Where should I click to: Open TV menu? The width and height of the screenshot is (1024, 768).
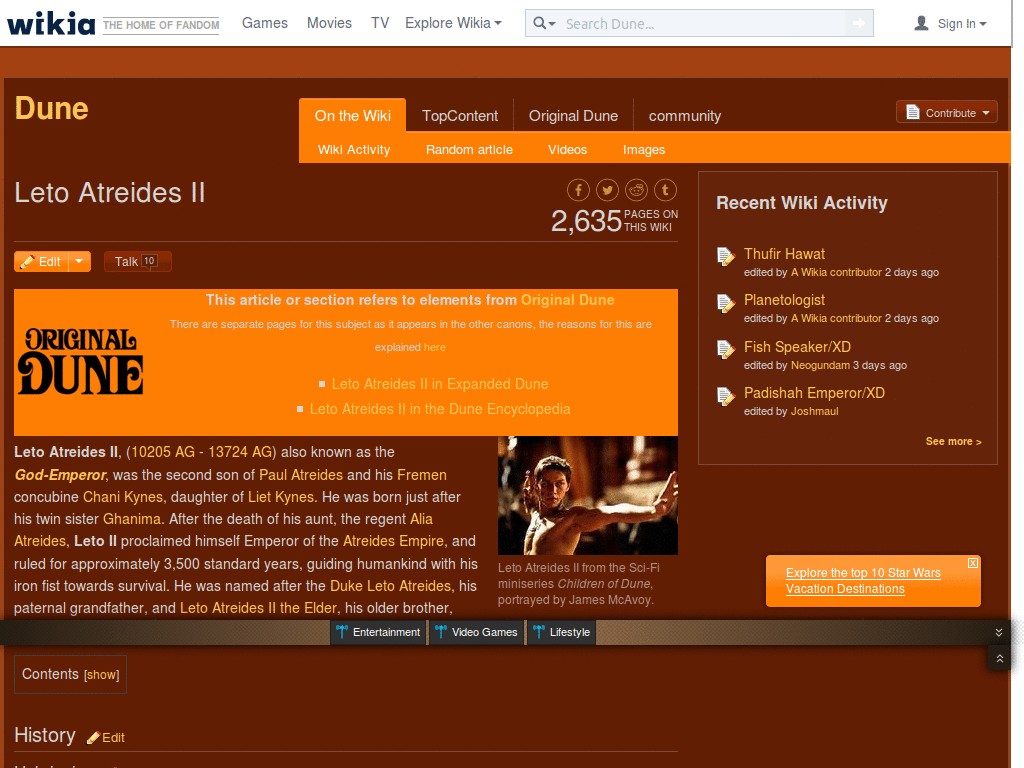[380, 24]
